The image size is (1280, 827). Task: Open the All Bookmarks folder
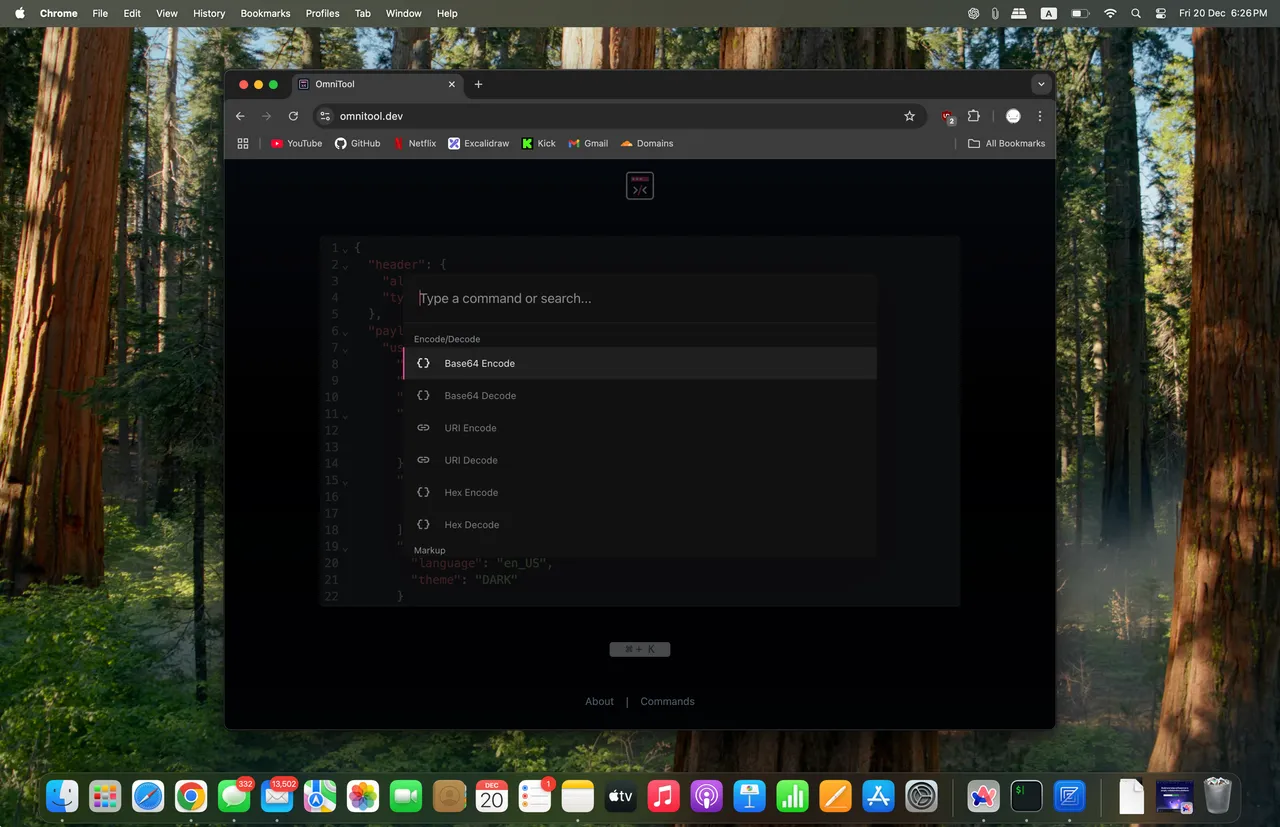click(x=1006, y=143)
